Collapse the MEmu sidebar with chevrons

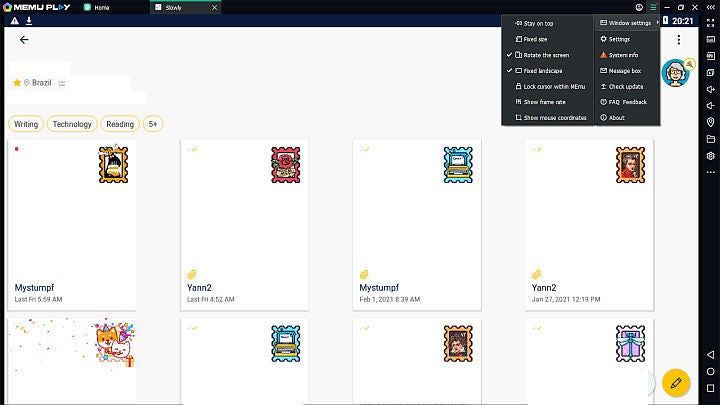pyautogui.click(x=710, y=7)
